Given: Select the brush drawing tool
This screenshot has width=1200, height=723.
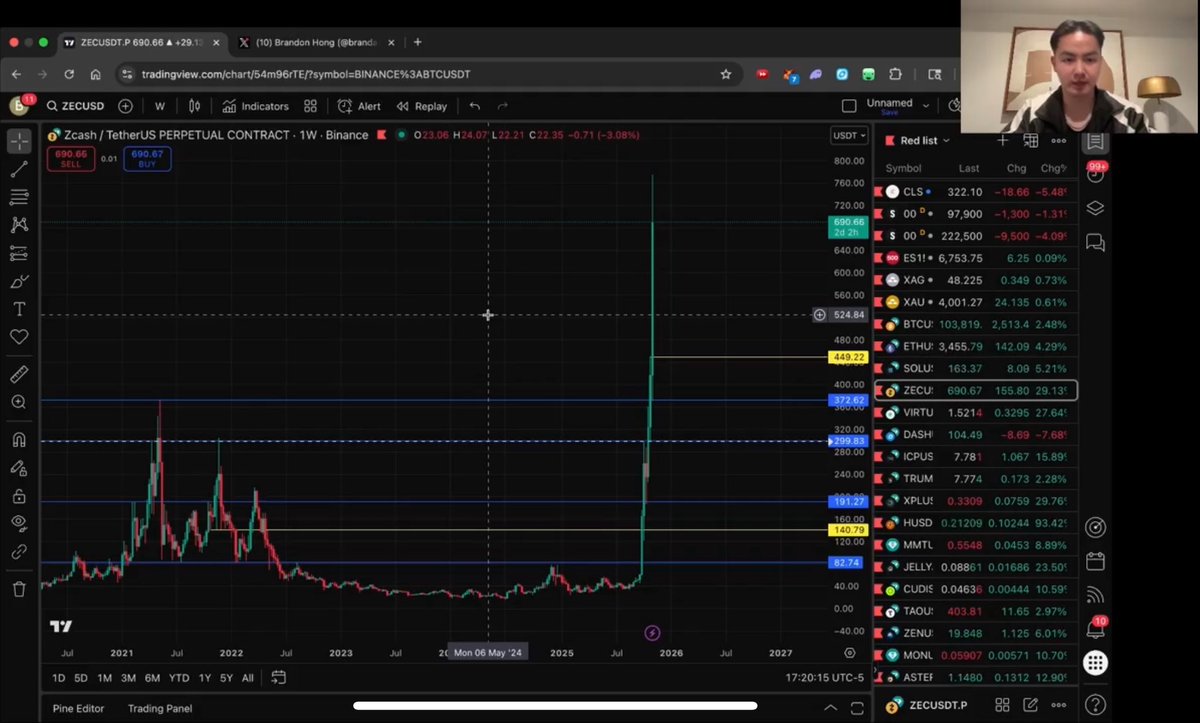Looking at the screenshot, I should (19, 281).
